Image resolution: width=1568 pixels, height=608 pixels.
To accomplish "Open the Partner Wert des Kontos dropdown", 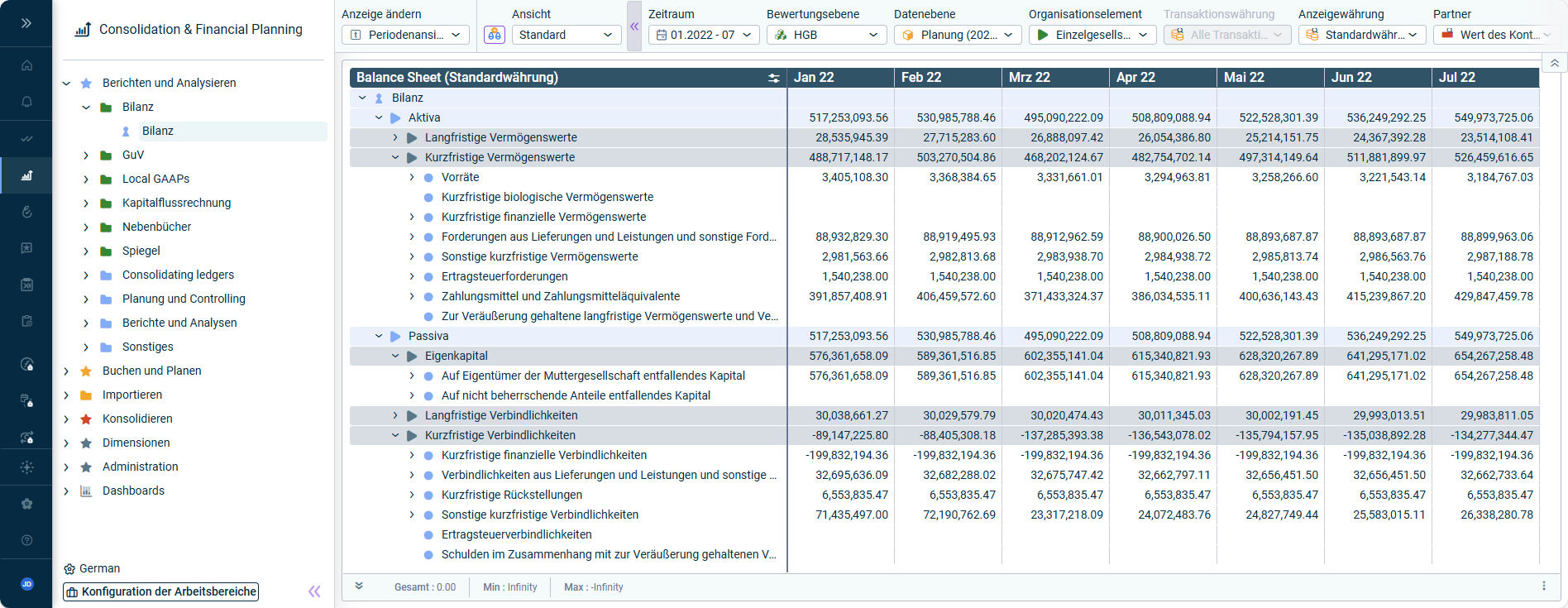I will tap(1495, 35).
